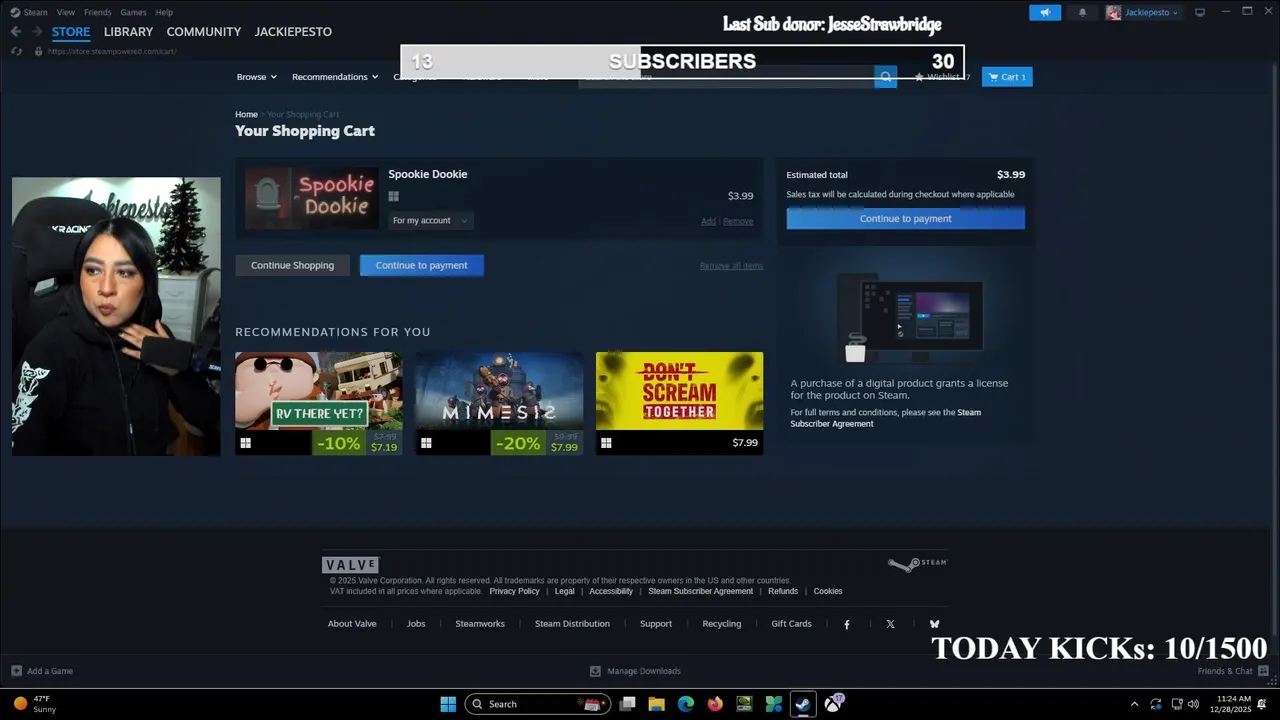Viewport: 1280px width, 720px height.
Task: Open Don't Scream Together recommendation card
Action: (x=679, y=403)
